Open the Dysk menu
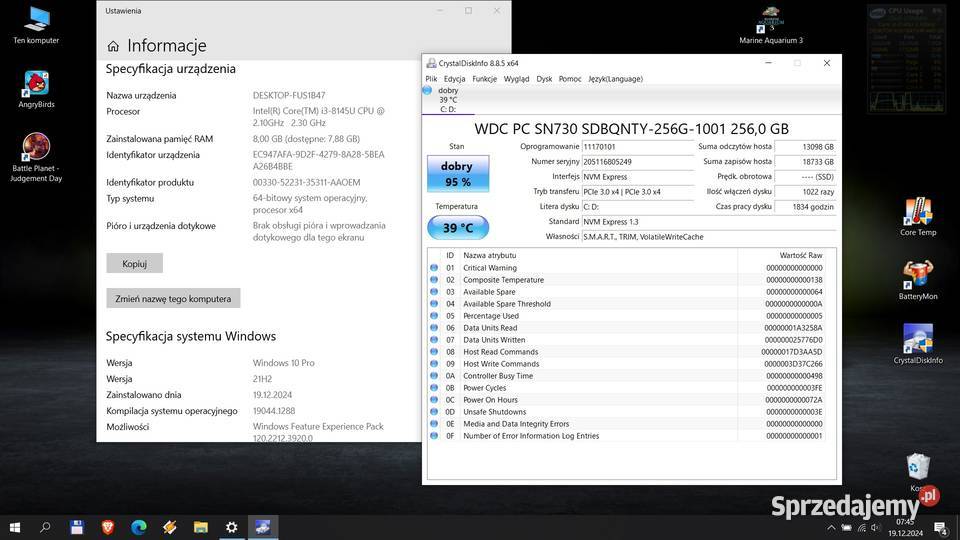The image size is (960, 540). click(x=544, y=79)
